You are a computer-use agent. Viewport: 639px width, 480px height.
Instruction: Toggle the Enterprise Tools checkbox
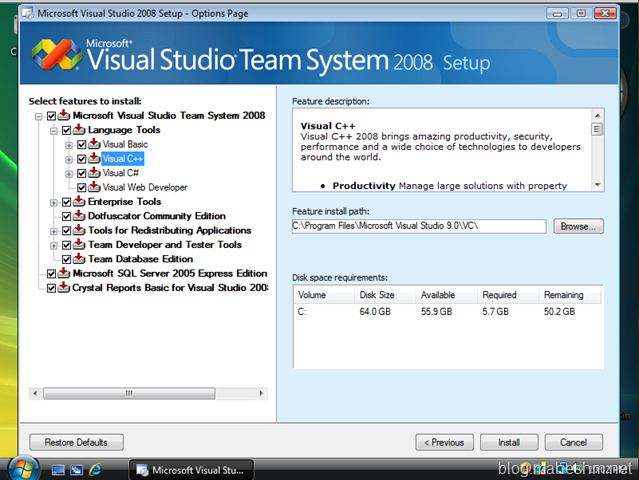pos(66,202)
